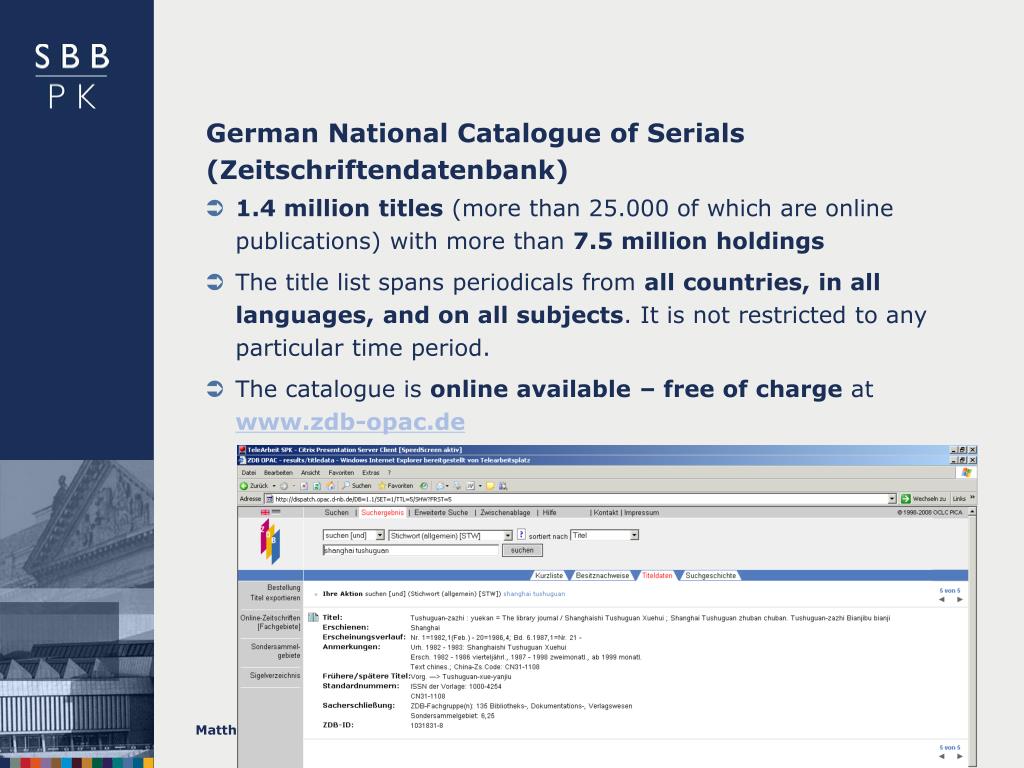Click the green Zurück back arrow icon
The height and width of the screenshot is (768, 1024).
244,486
